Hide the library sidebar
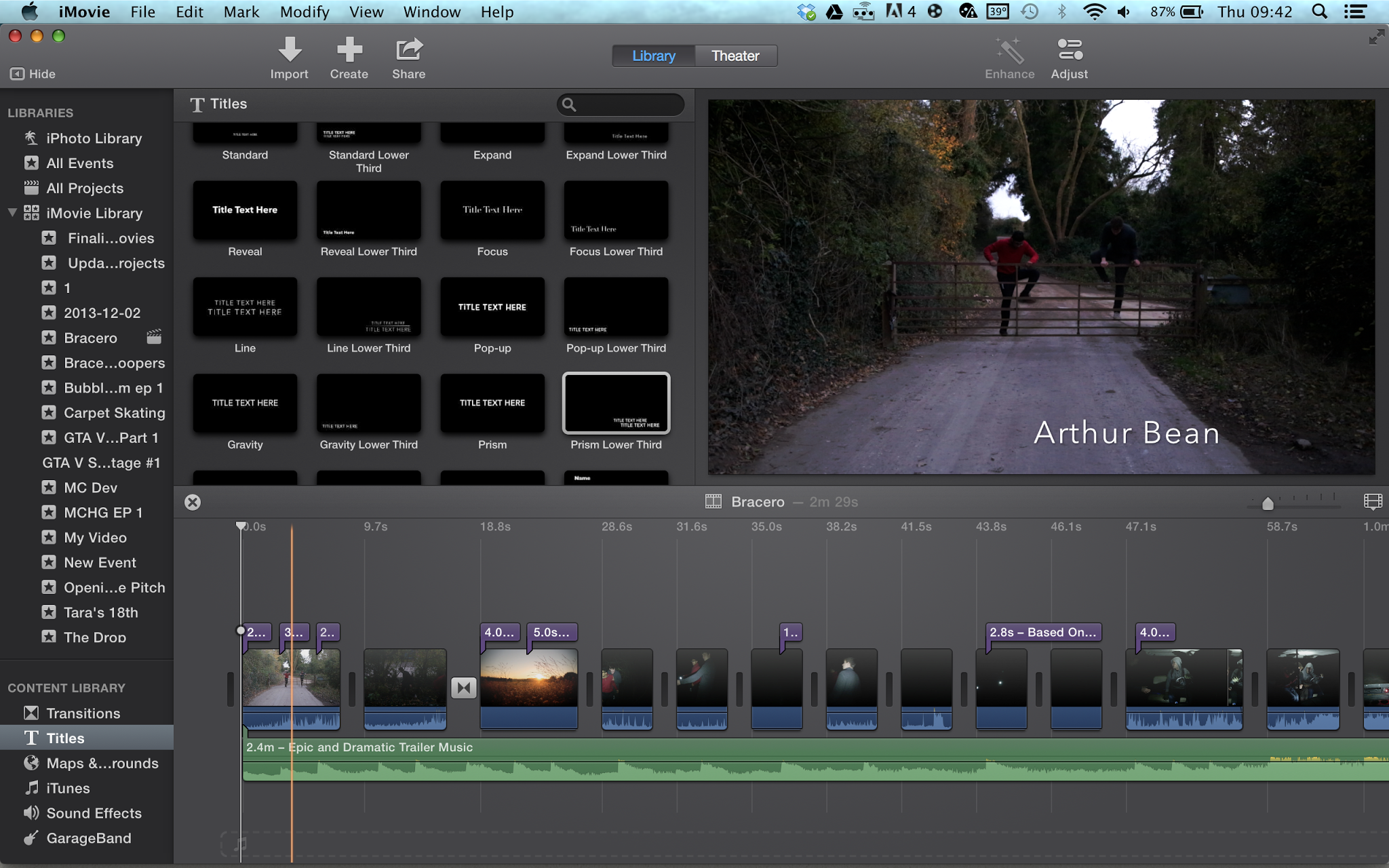The height and width of the screenshot is (868, 1389). pyautogui.click(x=33, y=74)
